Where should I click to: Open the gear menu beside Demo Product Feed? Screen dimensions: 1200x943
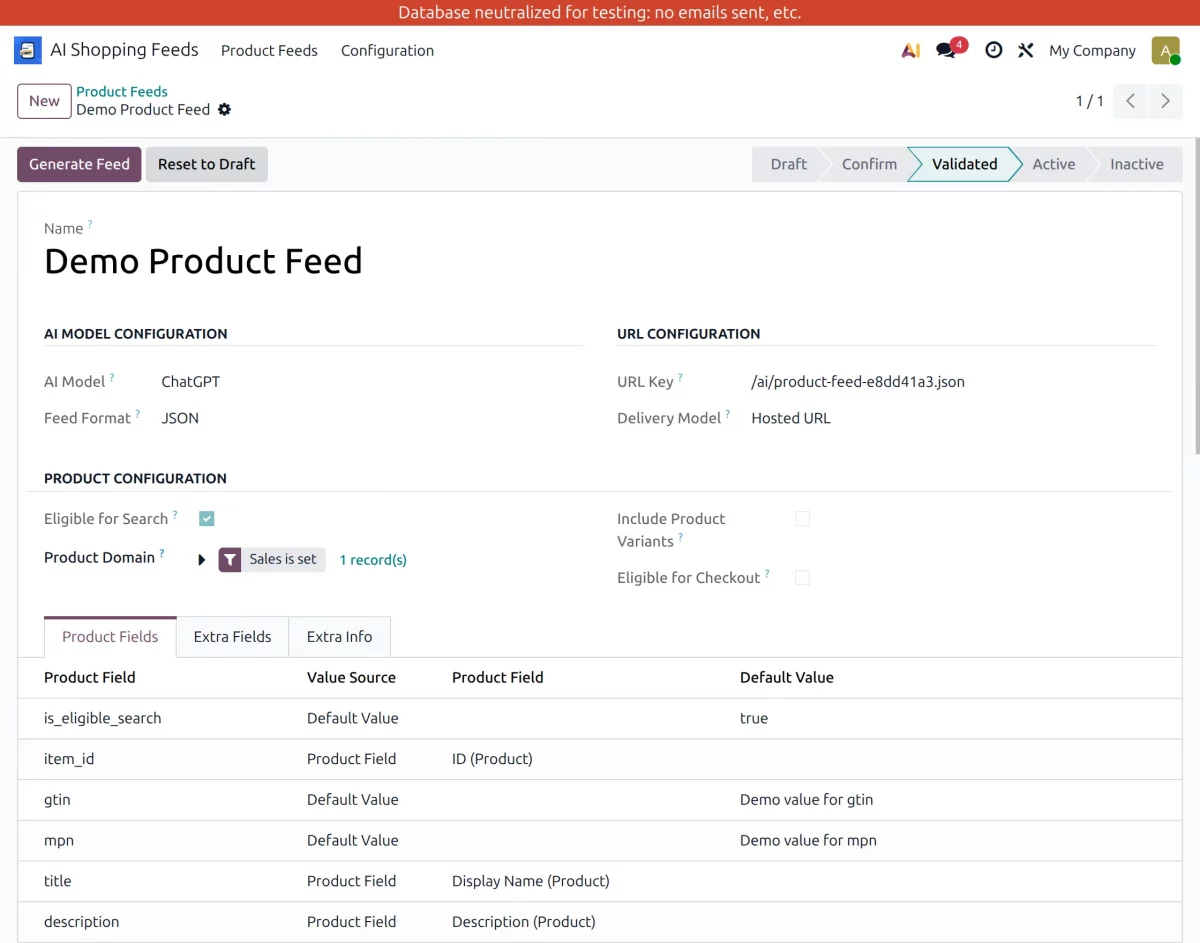[x=224, y=110]
